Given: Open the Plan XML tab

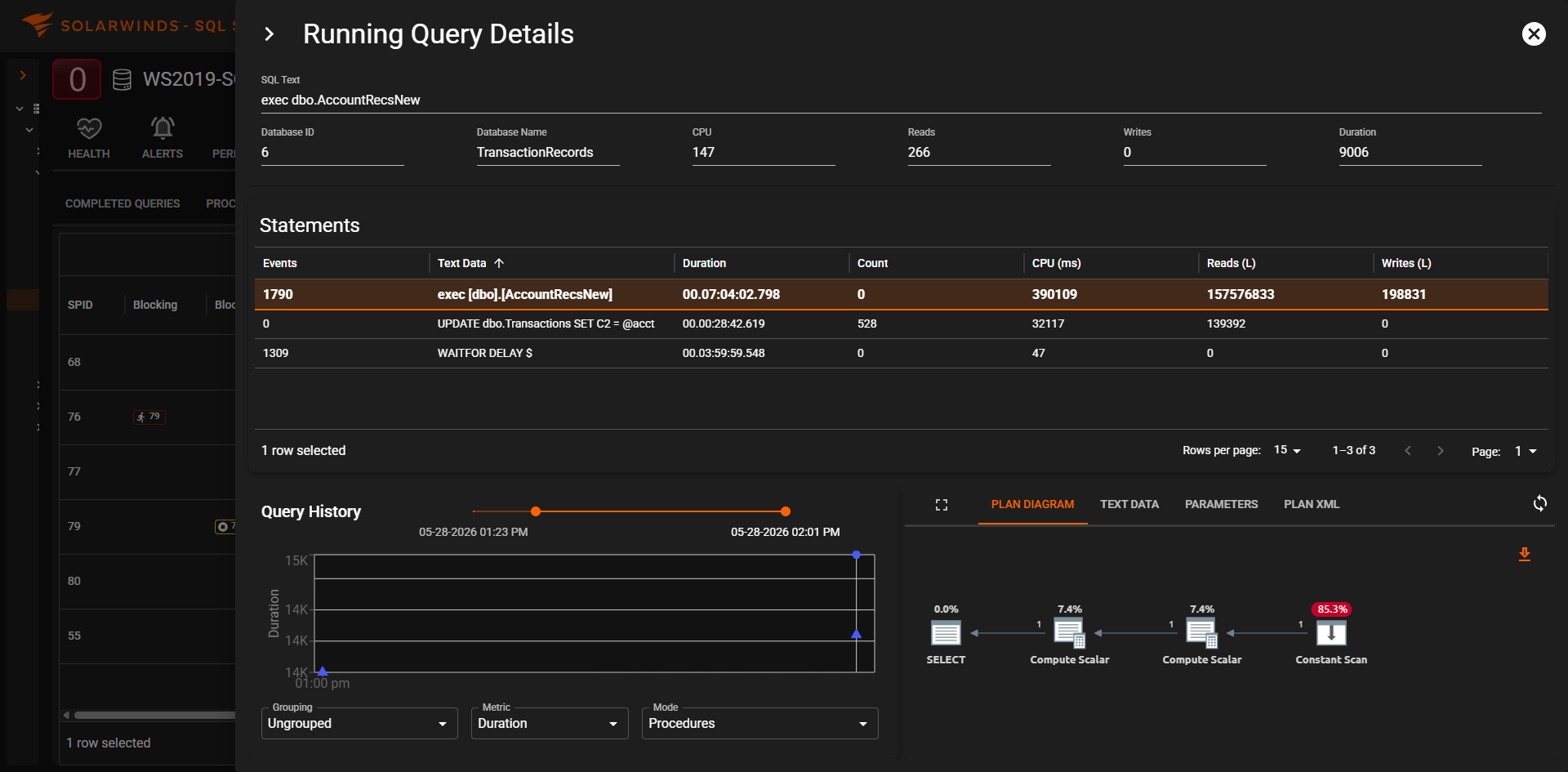Looking at the screenshot, I should [1311, 504].
